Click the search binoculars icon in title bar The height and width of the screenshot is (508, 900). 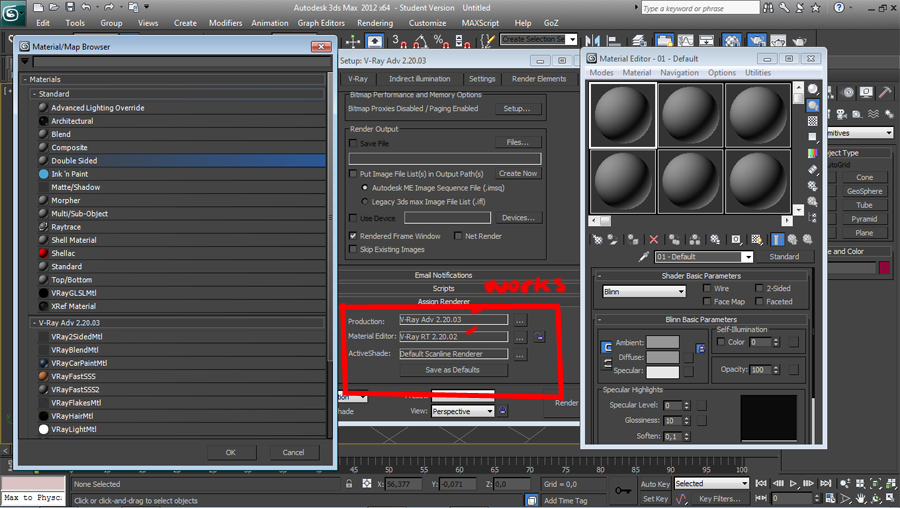point(768,8)
